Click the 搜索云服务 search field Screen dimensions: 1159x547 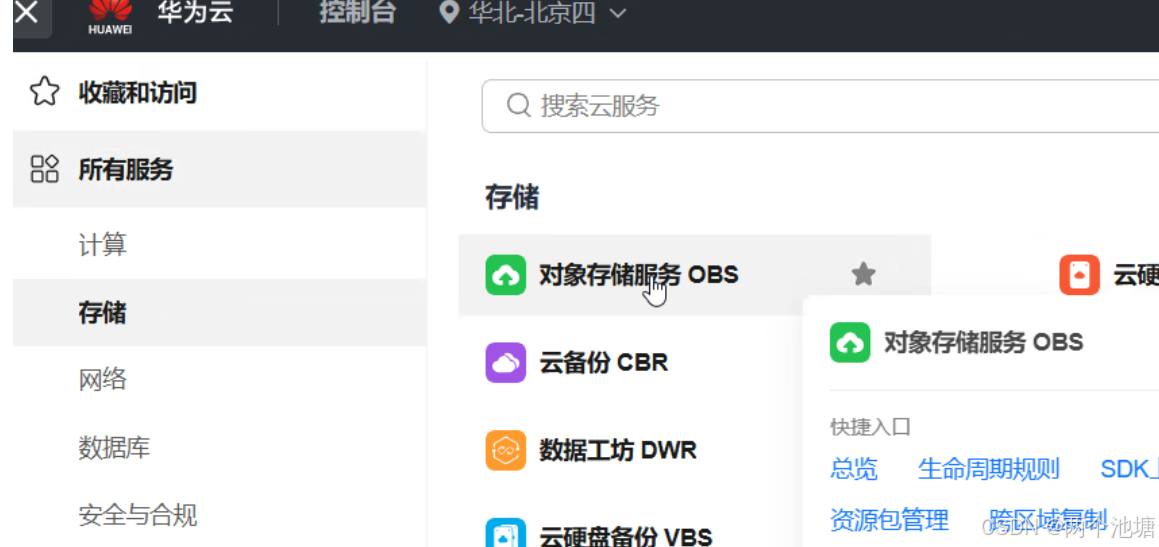[820, 106]
